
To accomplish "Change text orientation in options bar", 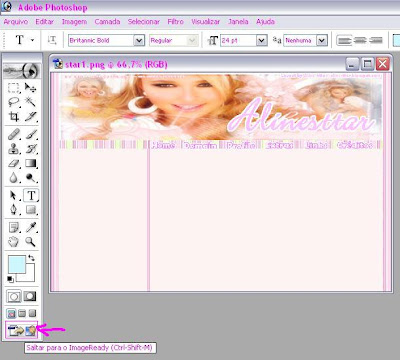I will 52,40.
